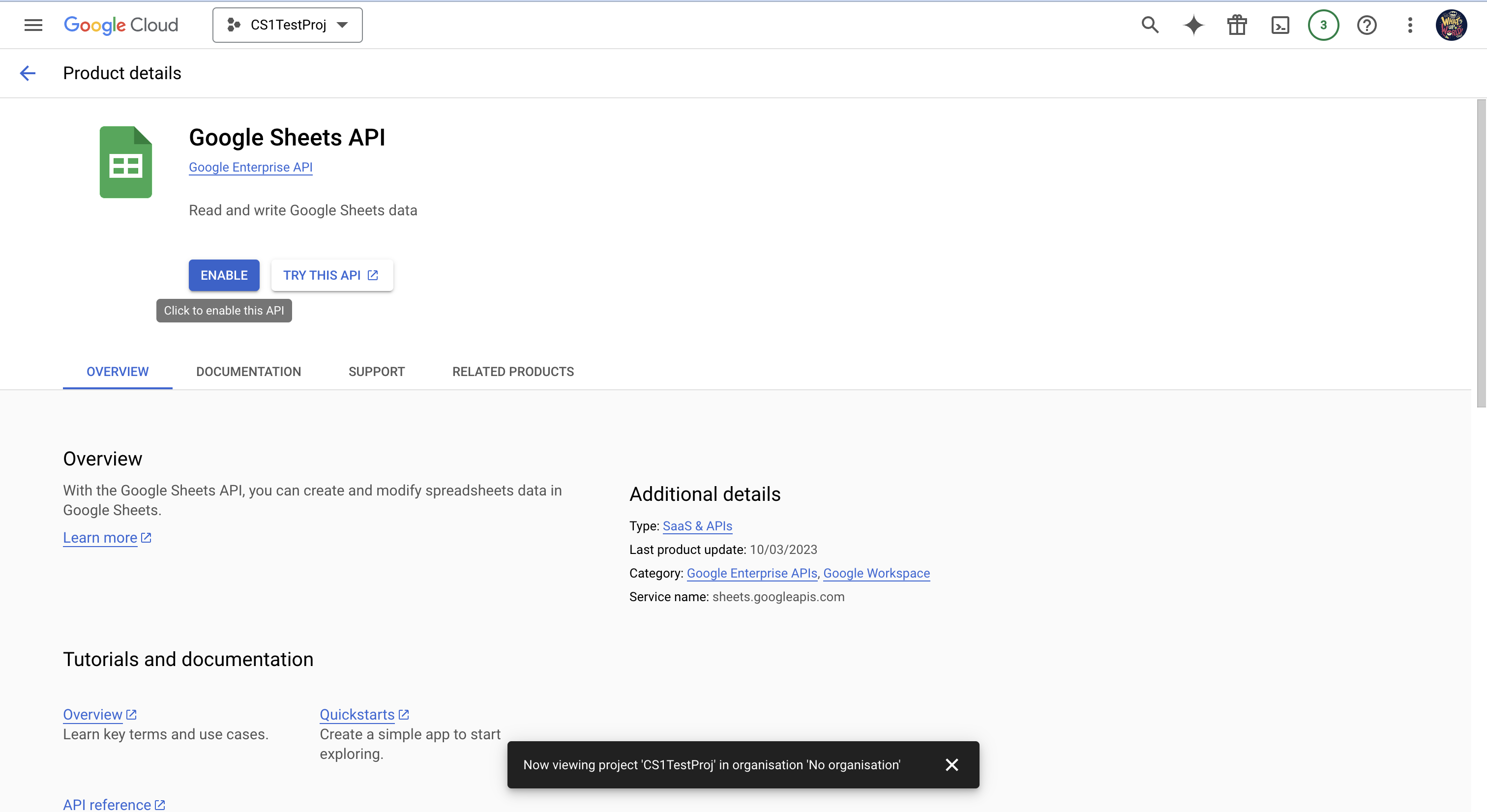Click the Last product update date 10/03/2023

click(783, 550)
